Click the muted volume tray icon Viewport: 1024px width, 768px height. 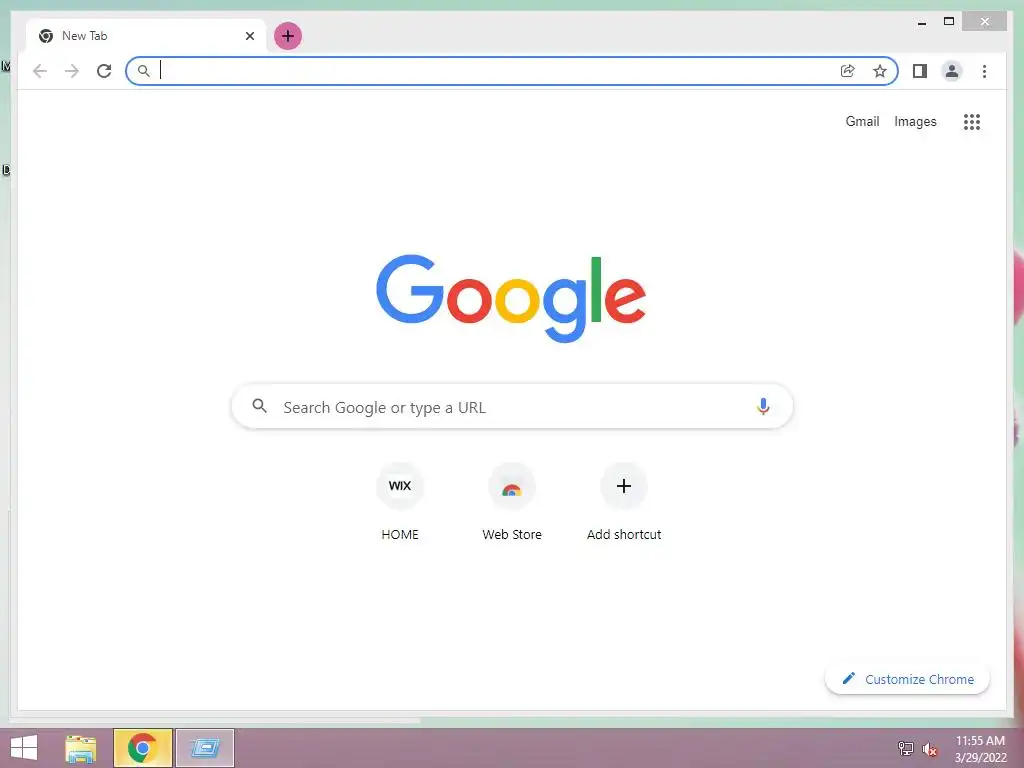(929, 749)
